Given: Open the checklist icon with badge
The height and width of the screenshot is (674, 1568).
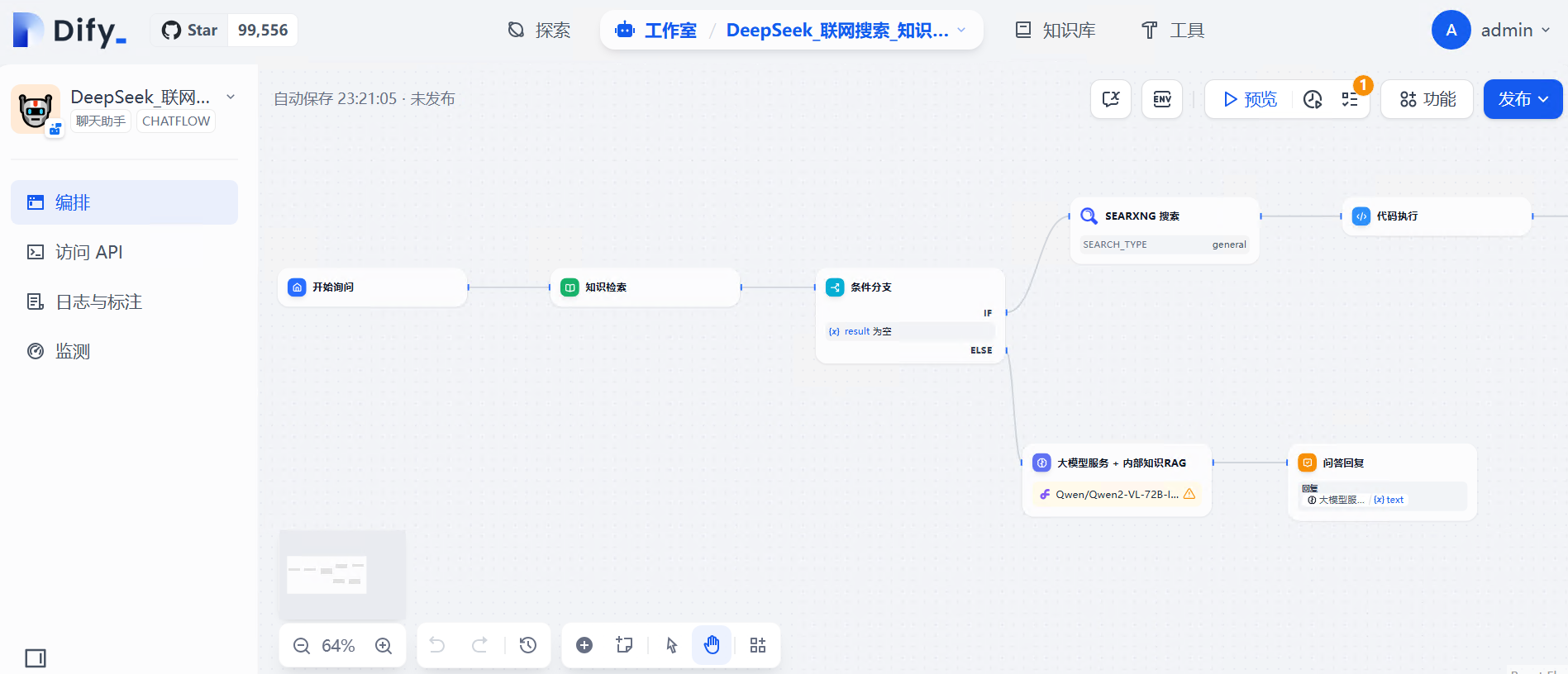Looking at the screenshot, I should [x=1350, y=99].
